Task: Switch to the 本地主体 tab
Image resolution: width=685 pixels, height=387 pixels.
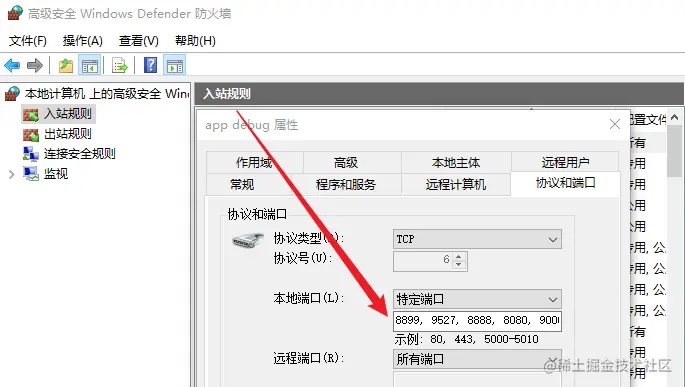Action: [456, 162]
